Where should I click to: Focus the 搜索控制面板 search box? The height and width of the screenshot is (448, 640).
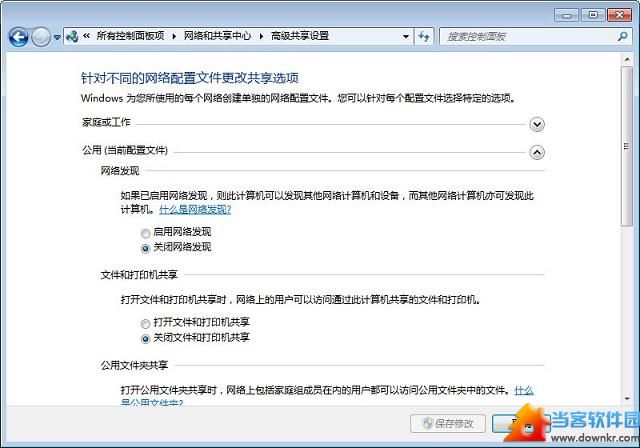pos(530,36)
